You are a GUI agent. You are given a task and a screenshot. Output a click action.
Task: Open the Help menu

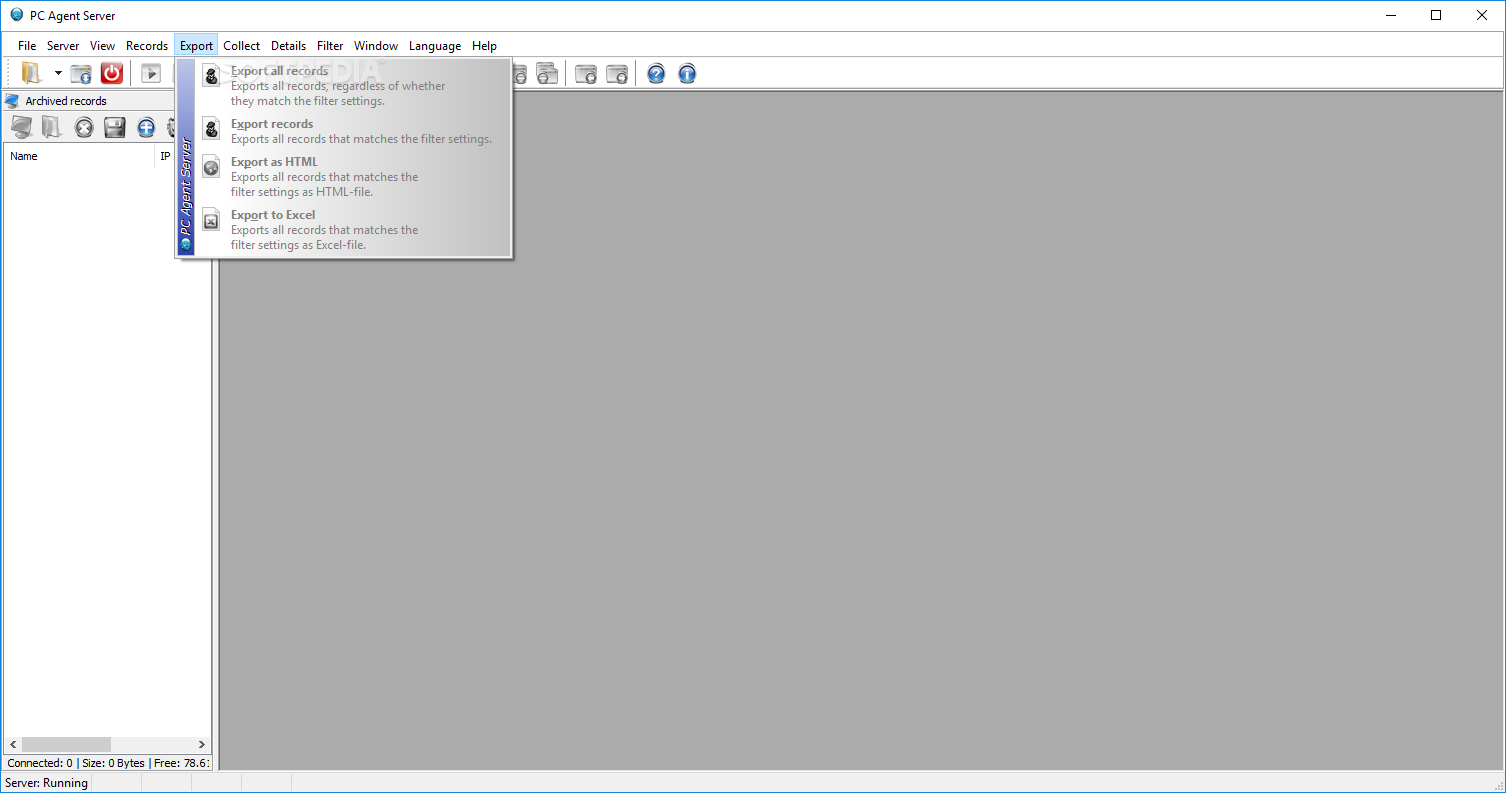tap(484, 46)
